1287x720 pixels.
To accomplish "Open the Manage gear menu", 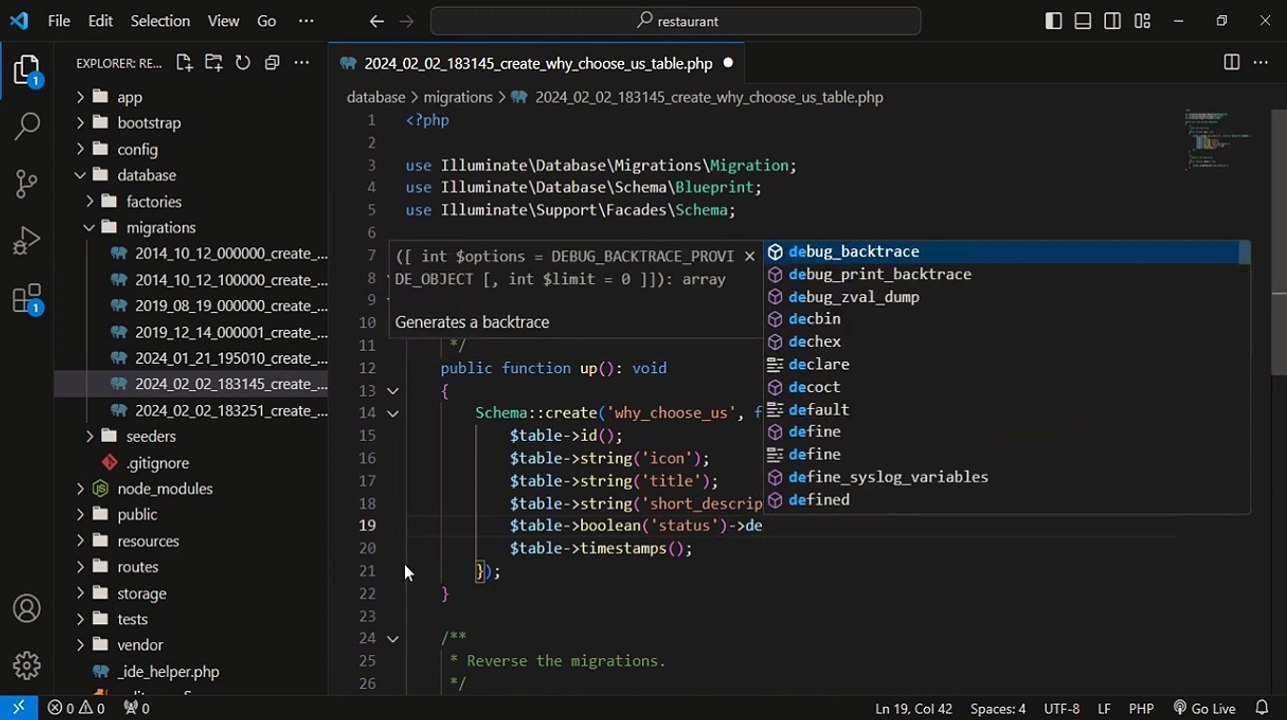I will [27, 665].
